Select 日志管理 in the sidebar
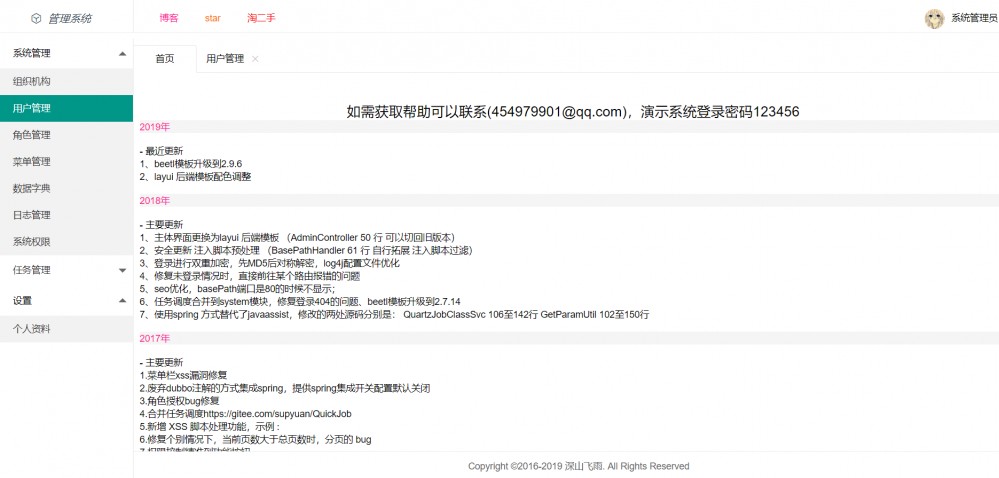The image size is (999, 478). tap(66, 215)
